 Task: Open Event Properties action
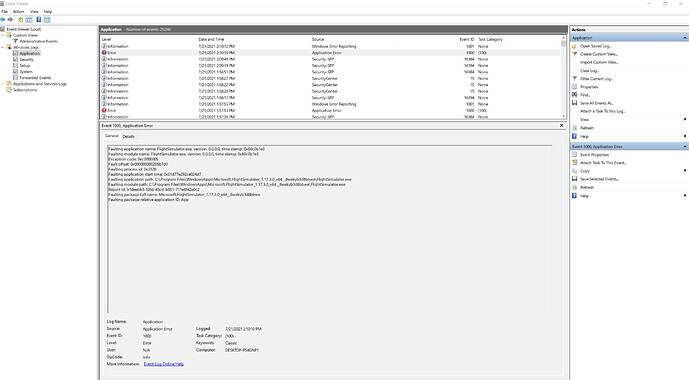(595, 155)
